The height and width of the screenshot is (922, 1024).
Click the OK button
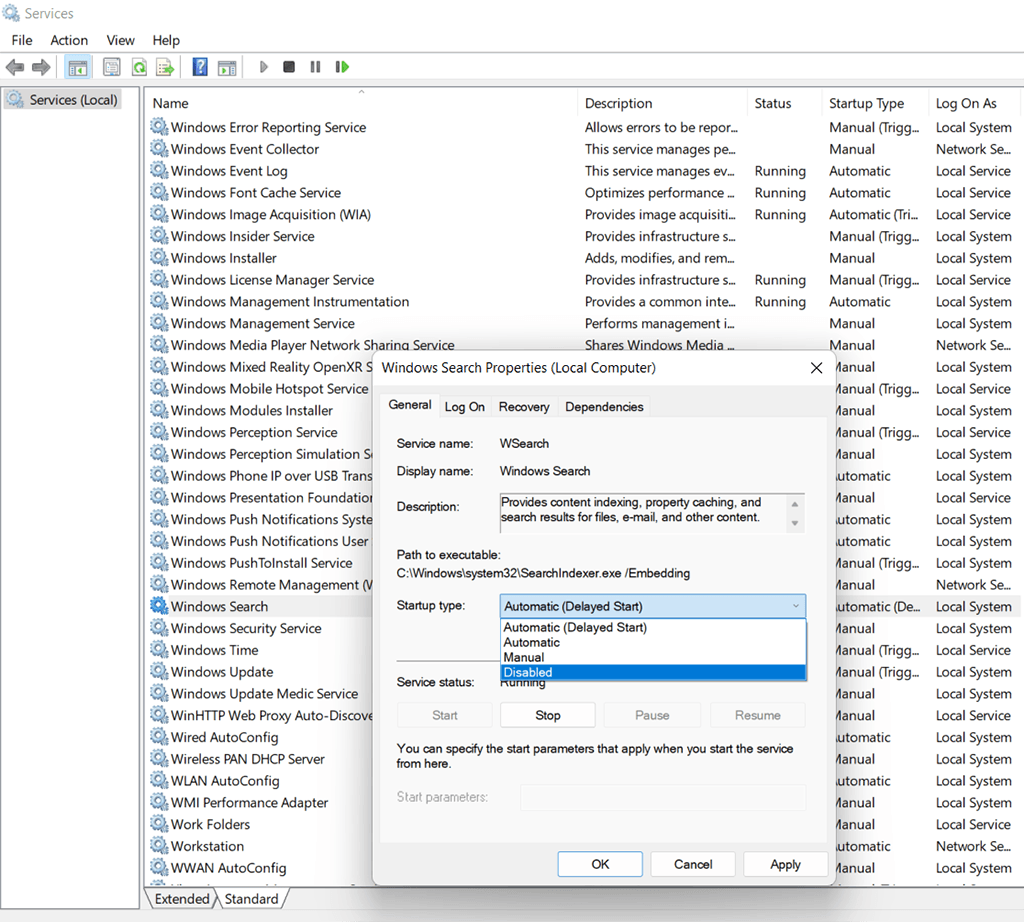point(600,864)
